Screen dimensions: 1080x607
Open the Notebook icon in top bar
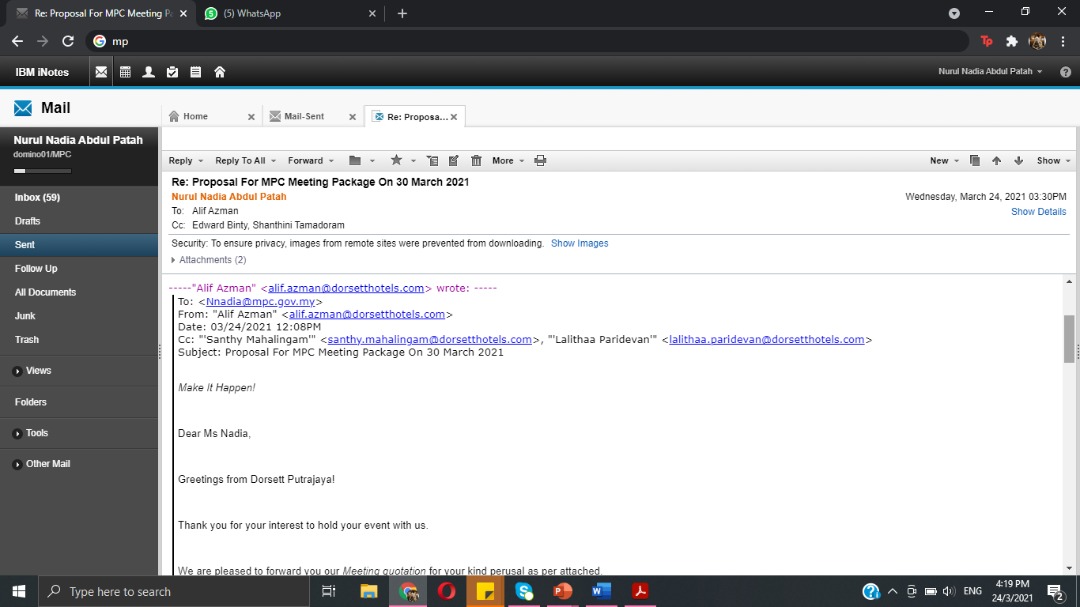point(196,72)
